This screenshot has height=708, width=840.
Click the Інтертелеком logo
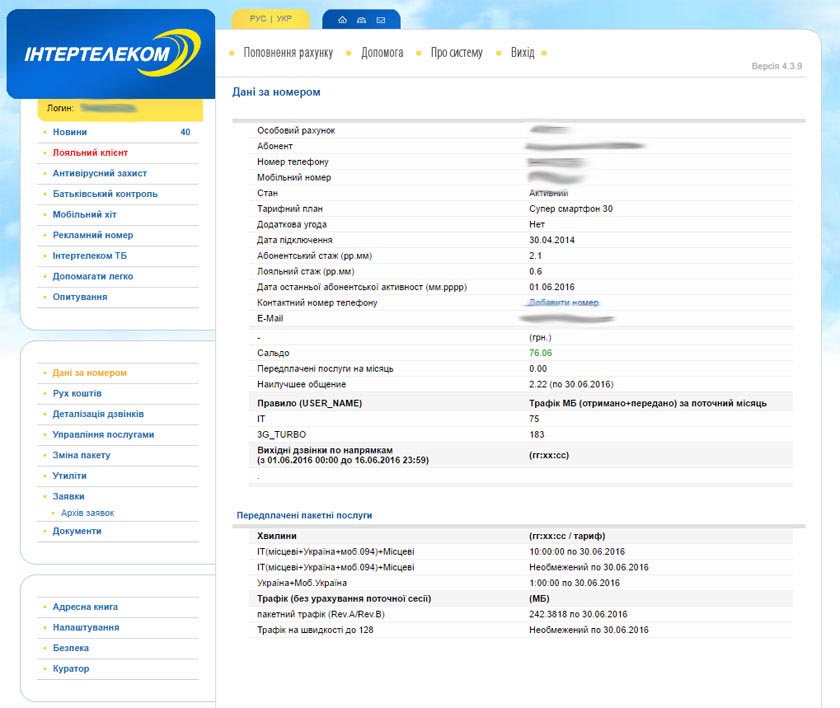click(112, 52)
